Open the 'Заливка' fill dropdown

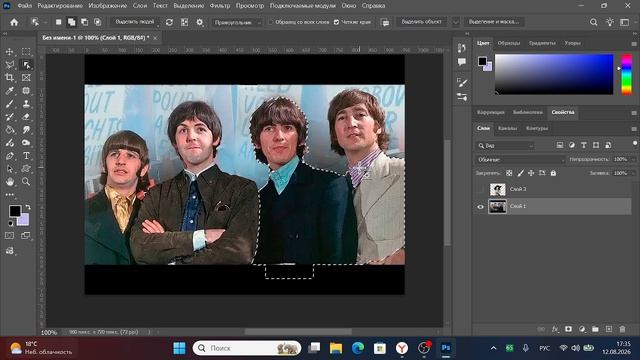pyautogui.click(x=633, y=173)
